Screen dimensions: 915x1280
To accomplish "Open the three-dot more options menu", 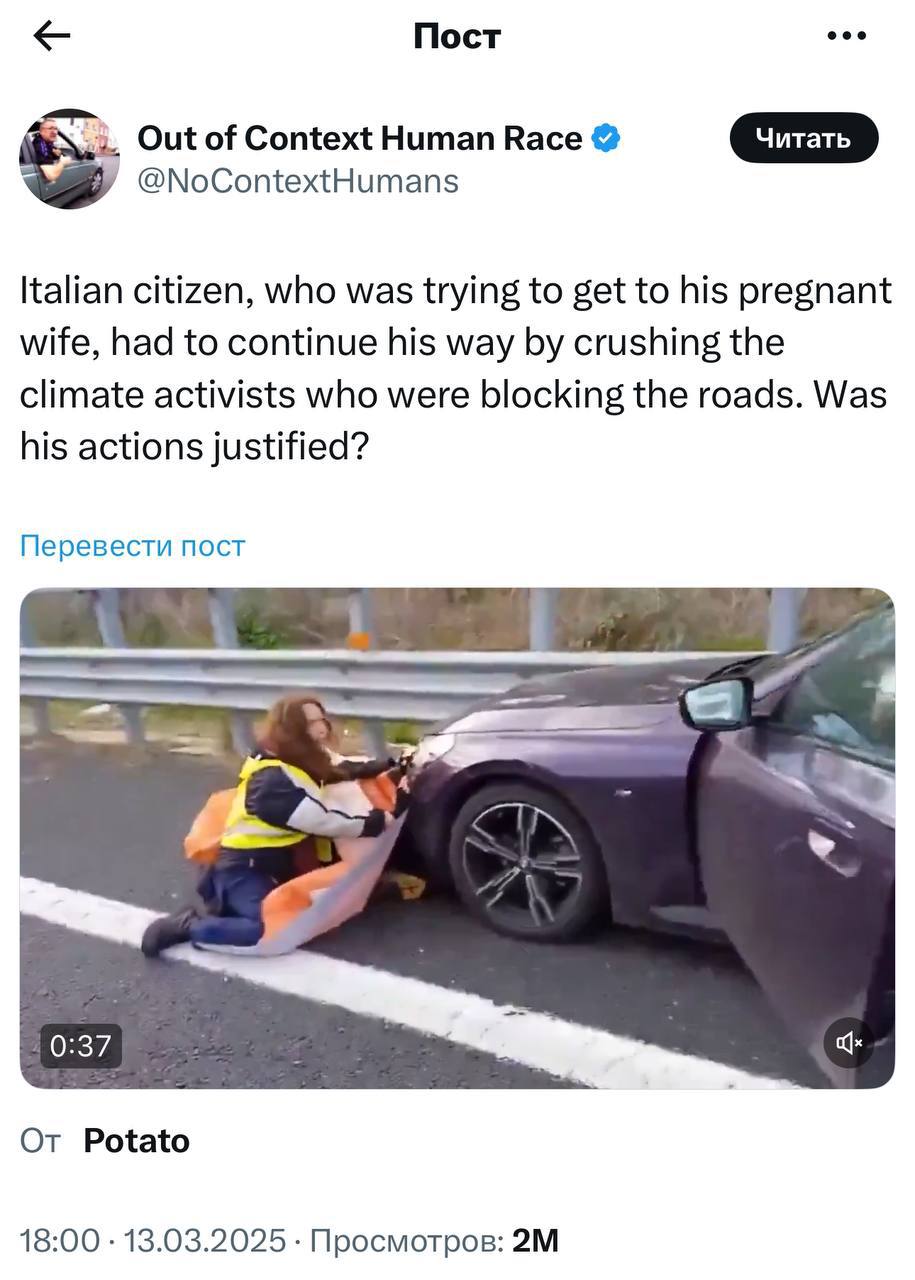I will (847, 36).
